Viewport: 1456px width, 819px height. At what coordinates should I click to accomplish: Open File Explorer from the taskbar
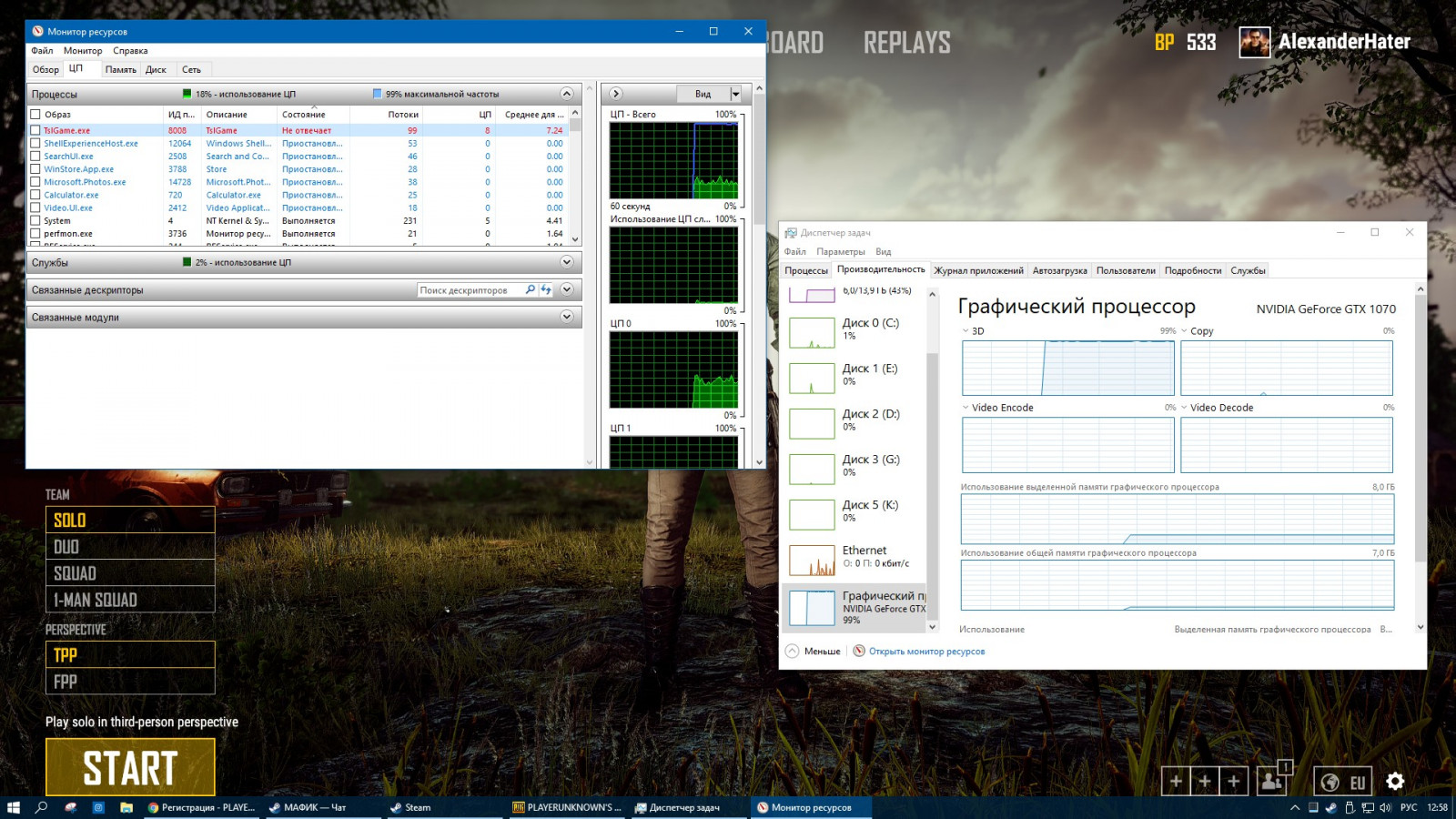click(x=126, y=807)
